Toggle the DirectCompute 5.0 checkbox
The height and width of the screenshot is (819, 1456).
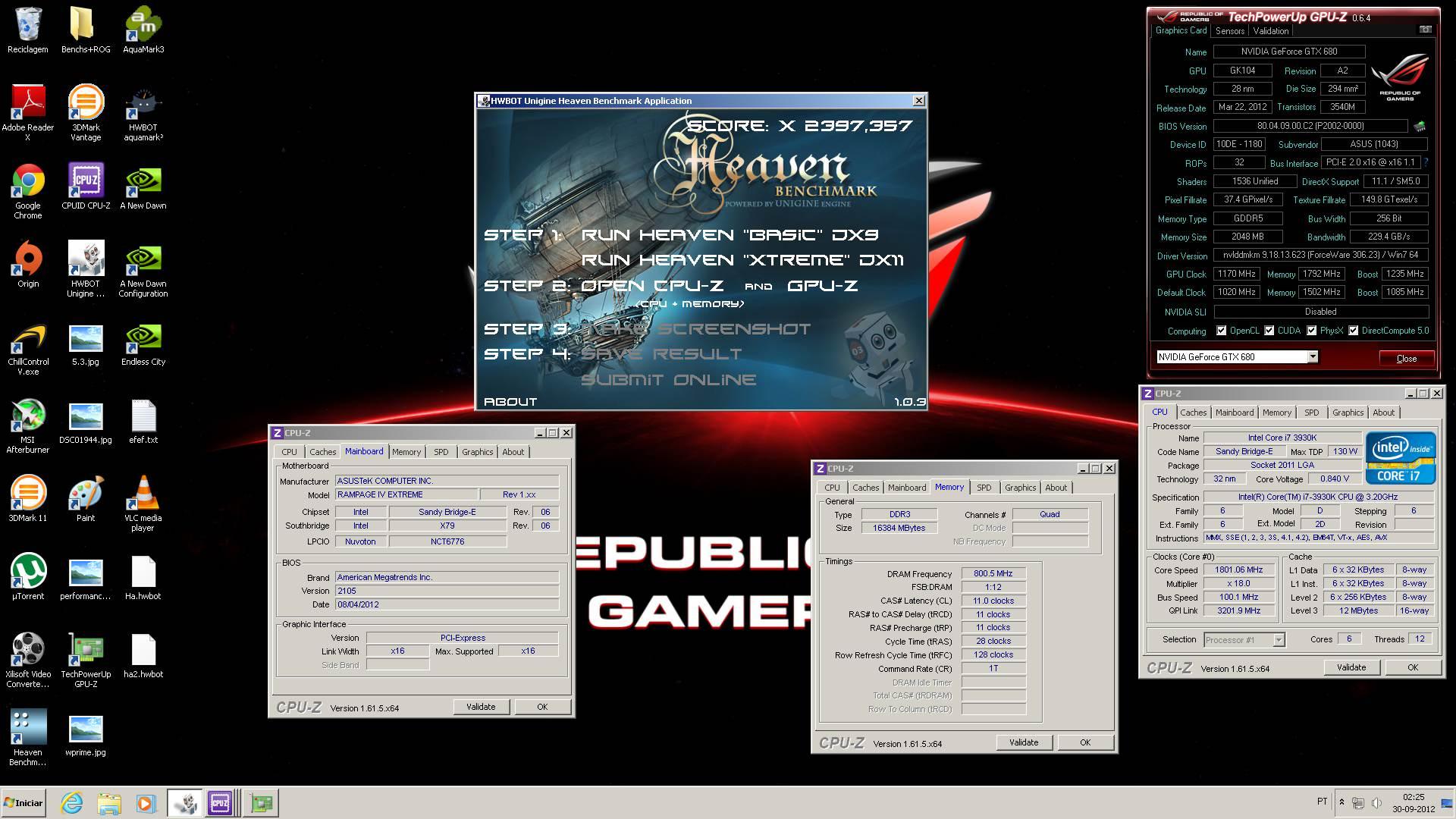click(x=1353, y=331)
